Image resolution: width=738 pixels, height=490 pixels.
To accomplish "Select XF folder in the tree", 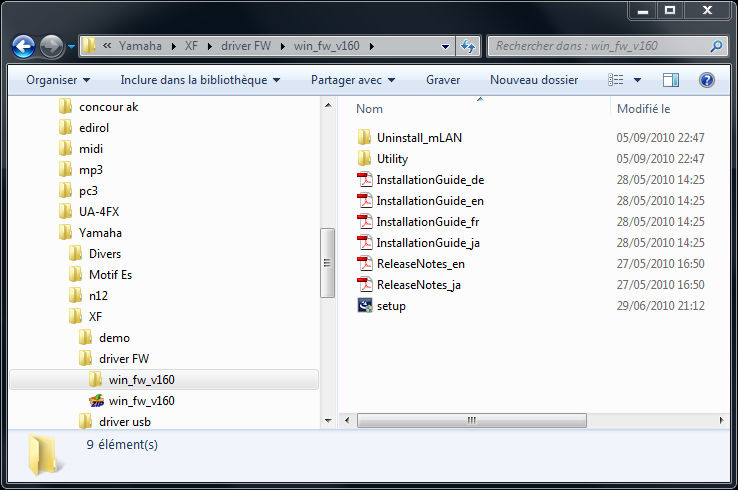I will [95, 316].
